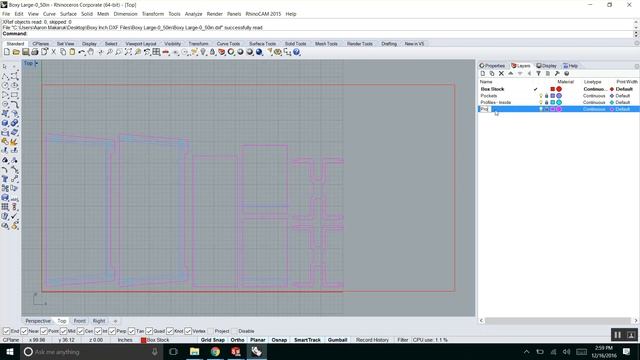Viewport: 640px width, 360px height.
Task: Create a new layer in Layers panel
Action: (483, 73)
